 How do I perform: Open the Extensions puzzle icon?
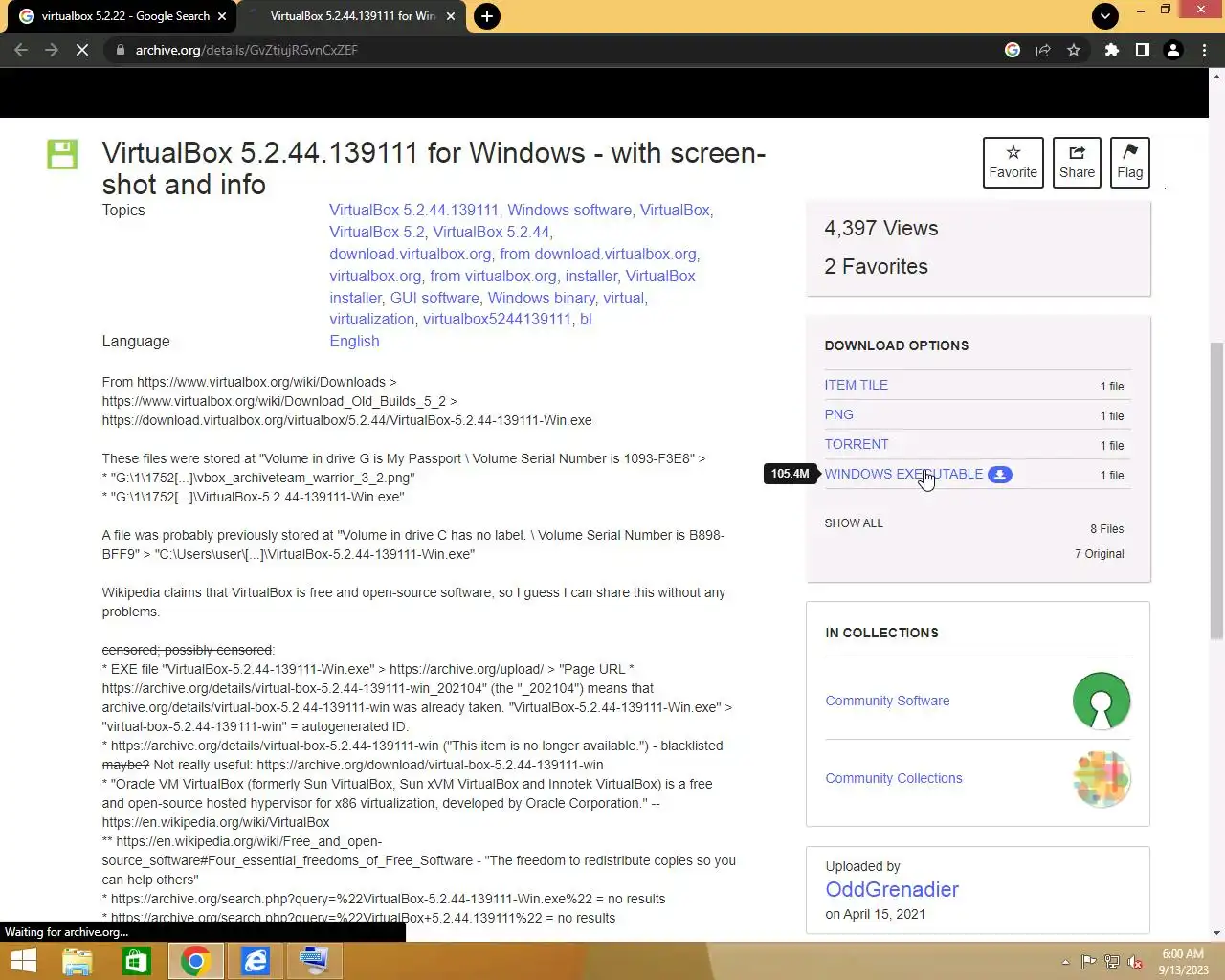click(1111, 50)
